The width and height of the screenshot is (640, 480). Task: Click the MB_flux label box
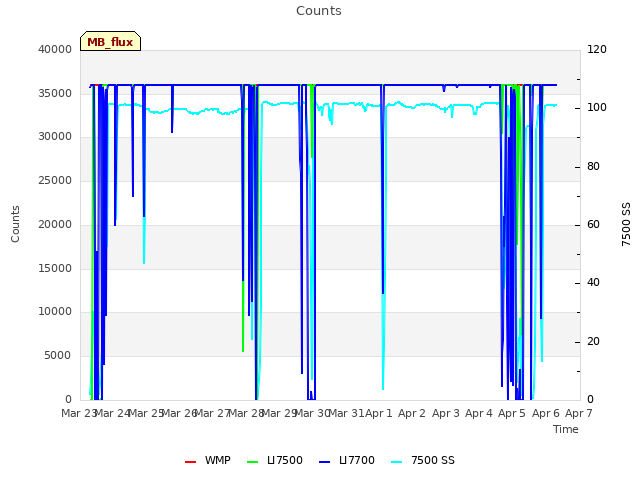pyautogui.click(x=110, y=41)
